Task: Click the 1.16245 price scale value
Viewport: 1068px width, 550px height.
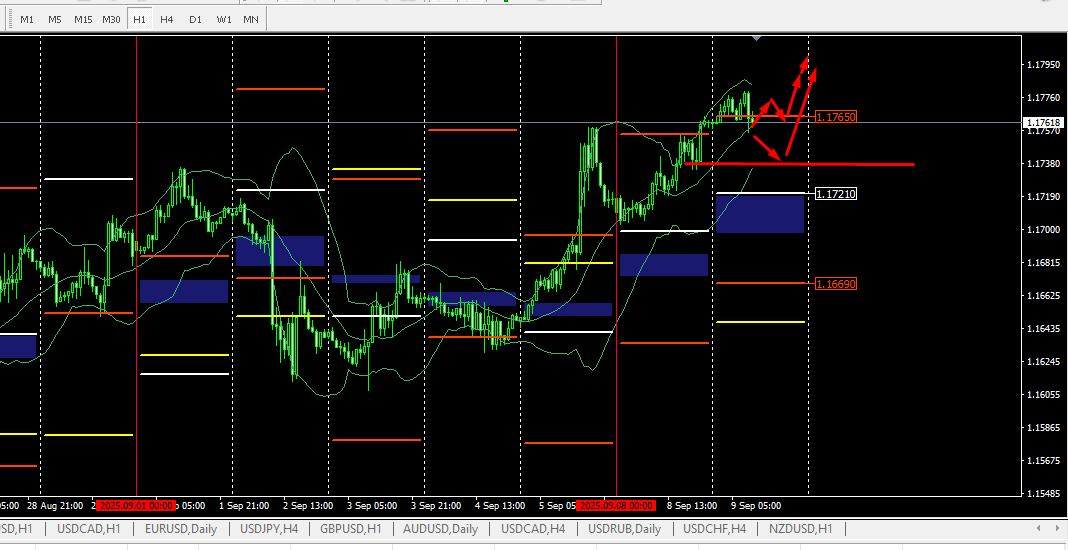Action: pos(1043,361)
